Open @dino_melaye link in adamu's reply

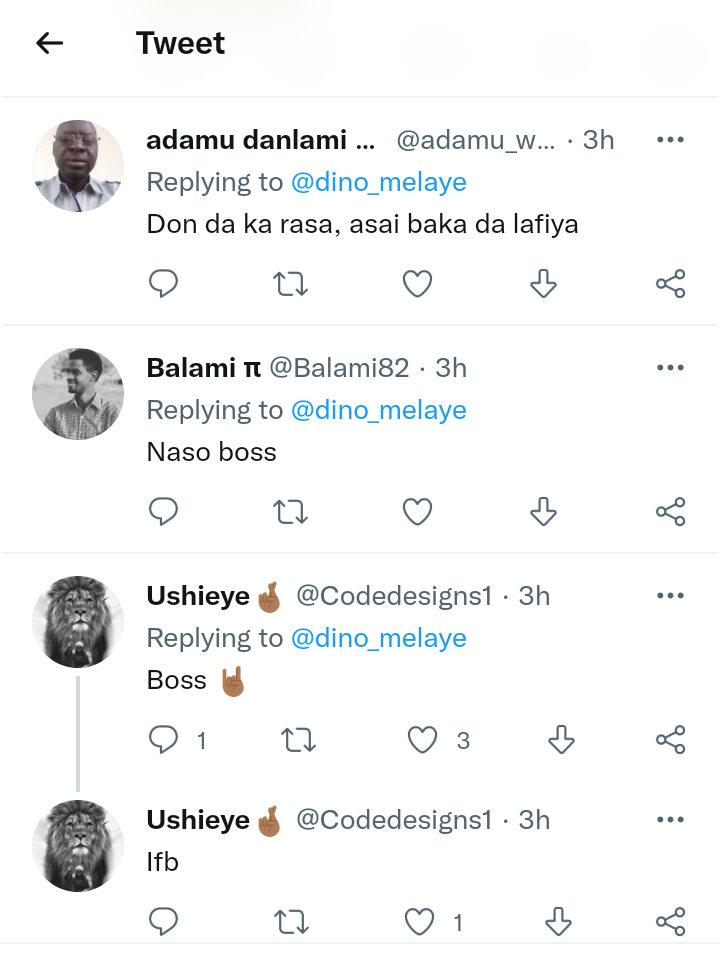tap(378, 182)
